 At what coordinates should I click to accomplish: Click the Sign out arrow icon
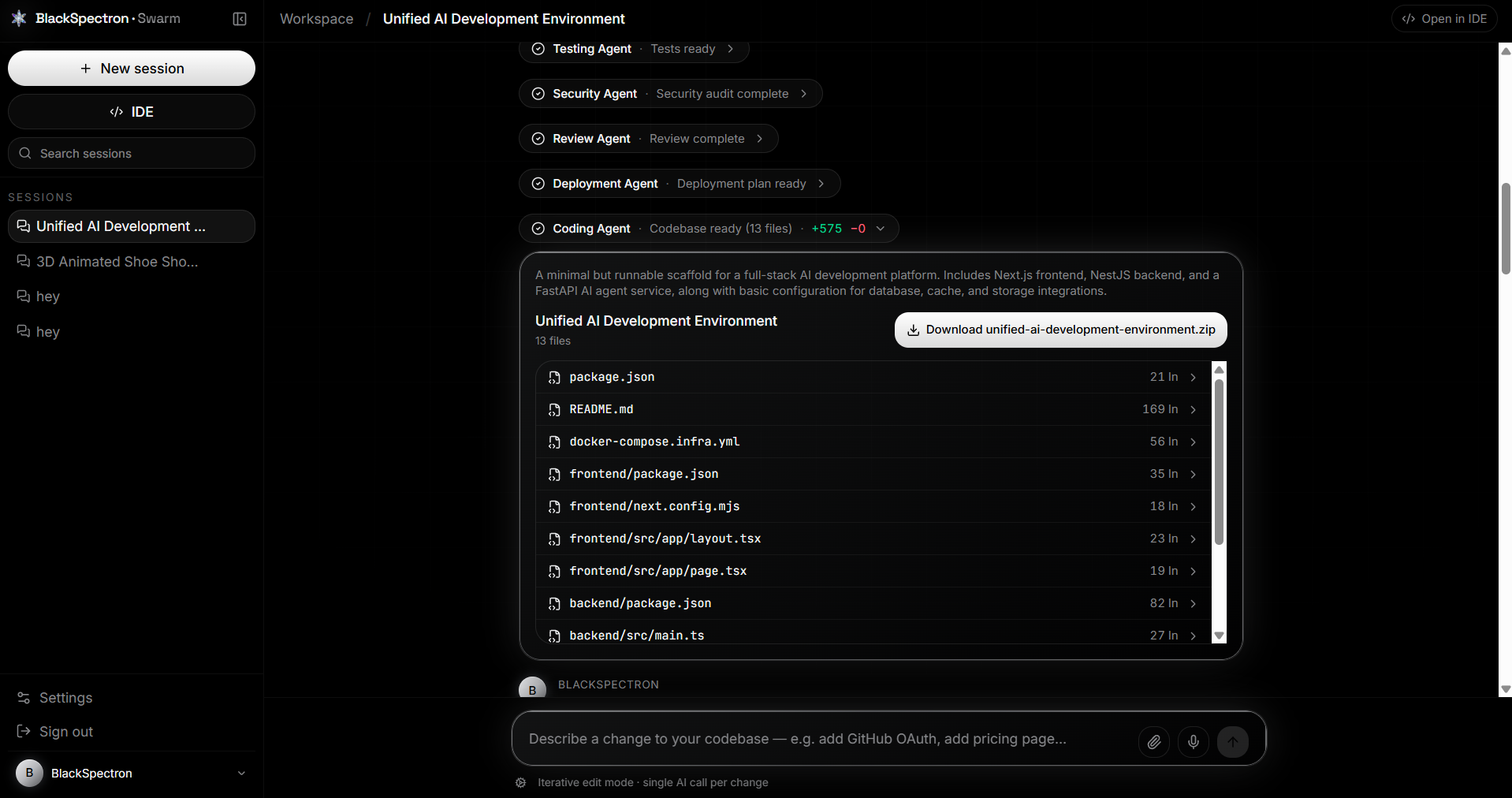pyautogui.click(x=24, y=732)
